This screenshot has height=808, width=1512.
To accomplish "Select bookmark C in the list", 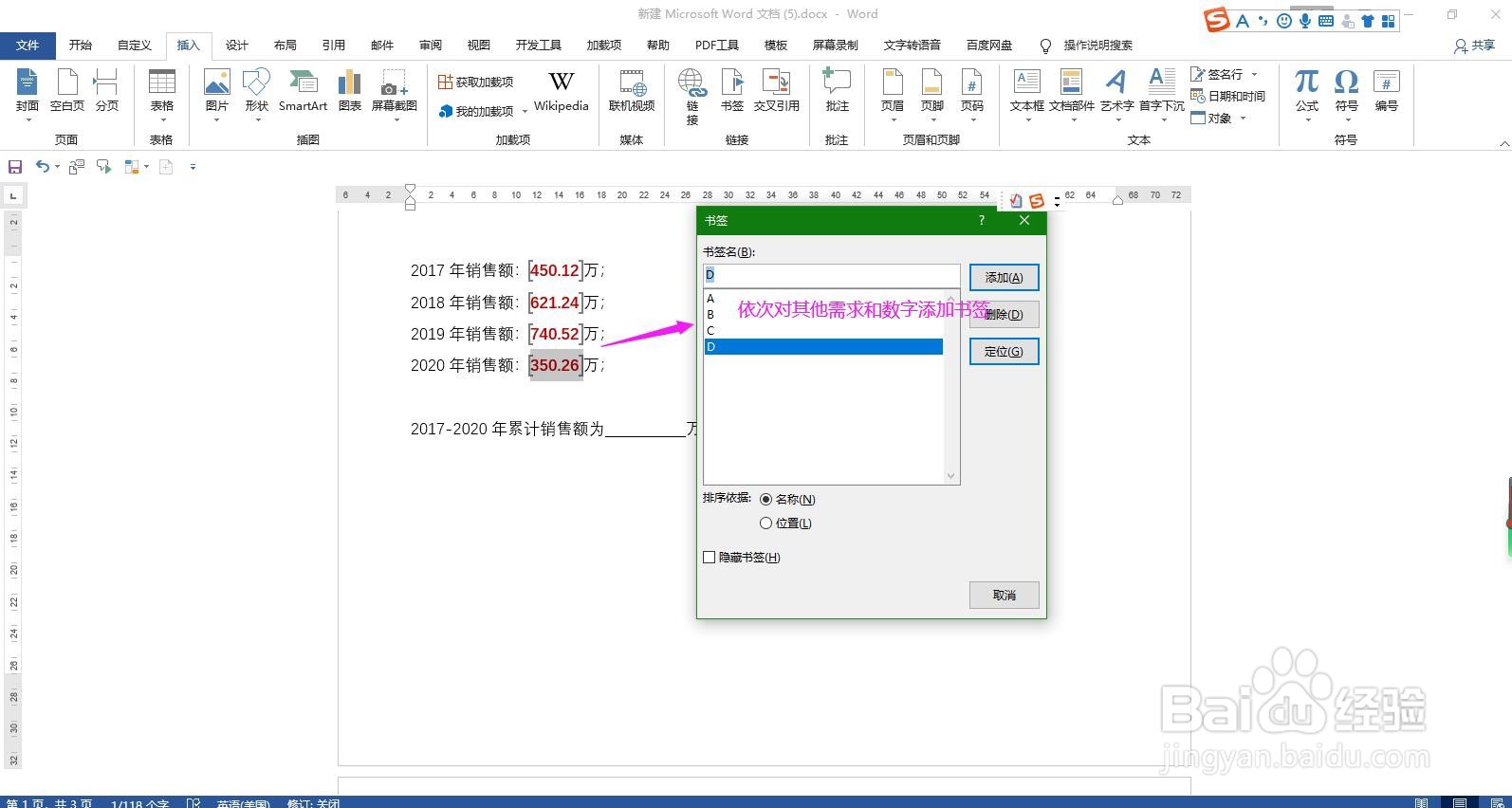I will [823, 331].
